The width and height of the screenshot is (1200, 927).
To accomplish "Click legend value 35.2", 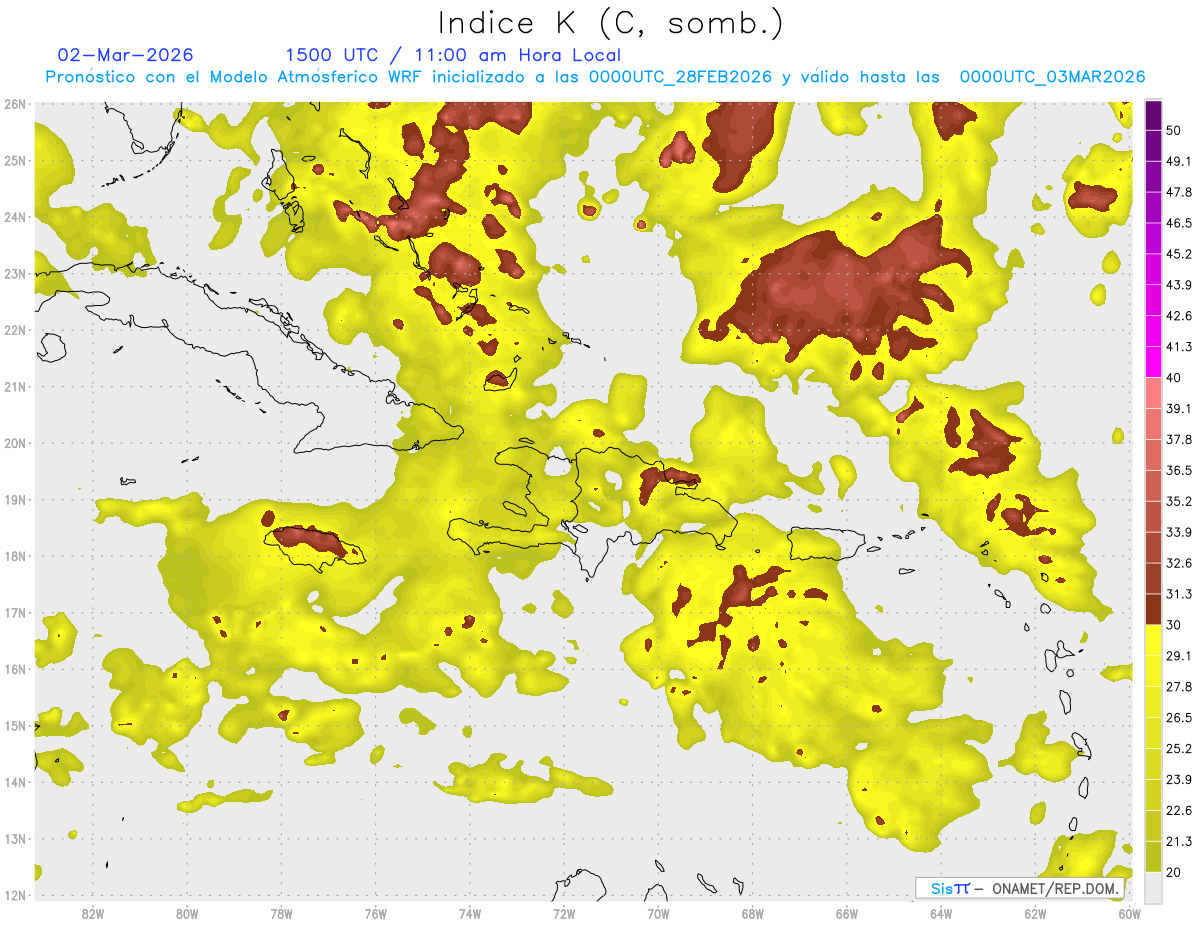I will 1180,501.
